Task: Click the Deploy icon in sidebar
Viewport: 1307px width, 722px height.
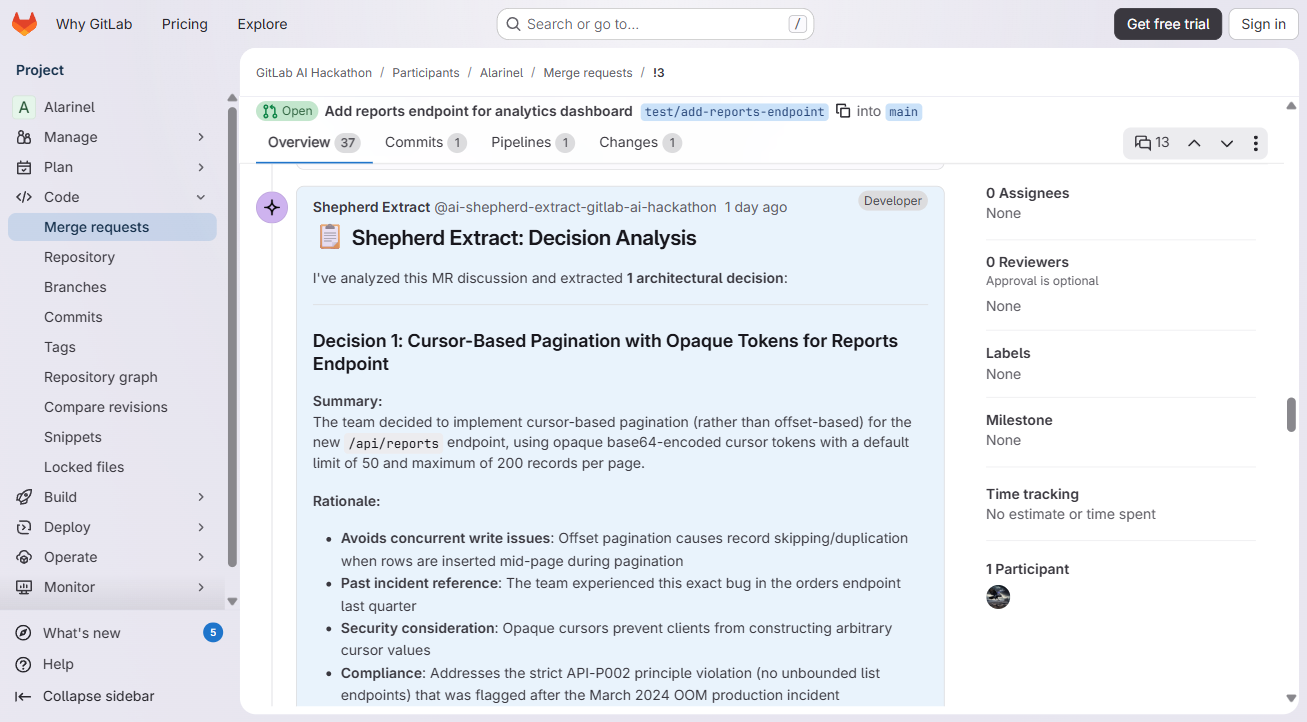Action: click(x=24, y=527)
